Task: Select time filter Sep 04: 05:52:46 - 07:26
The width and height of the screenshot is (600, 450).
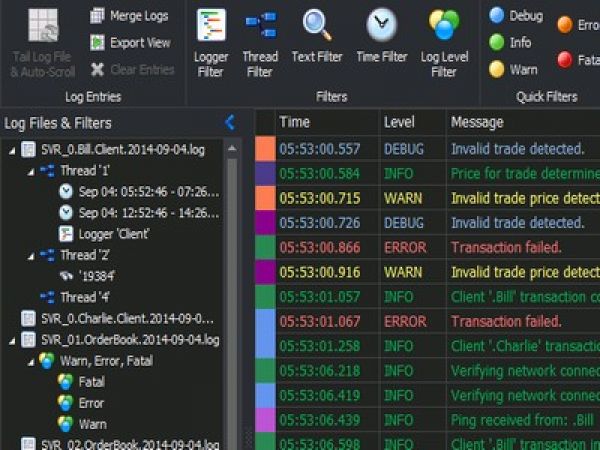Action: 140,192
